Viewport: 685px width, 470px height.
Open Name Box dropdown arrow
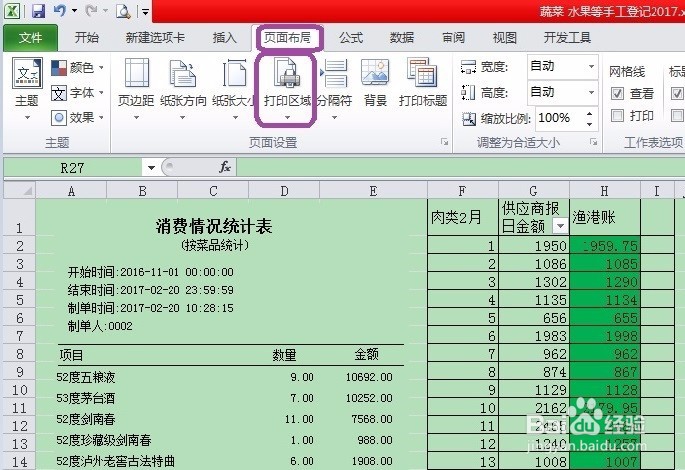point(151,168)
